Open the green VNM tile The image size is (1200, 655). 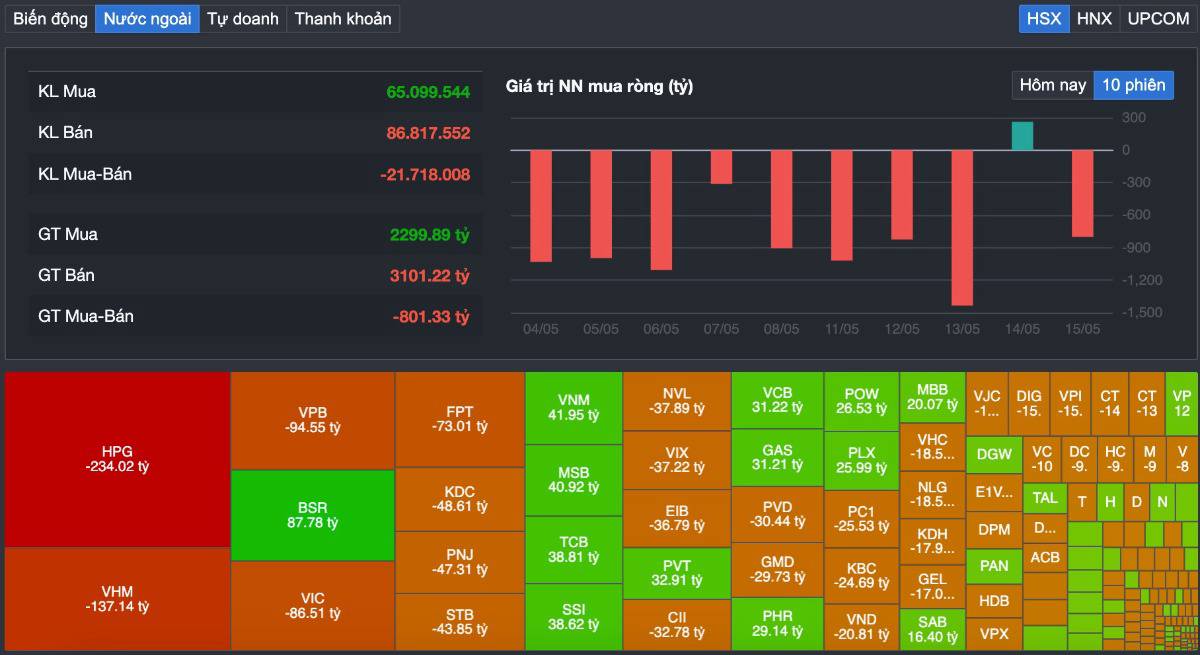point(574,408)
